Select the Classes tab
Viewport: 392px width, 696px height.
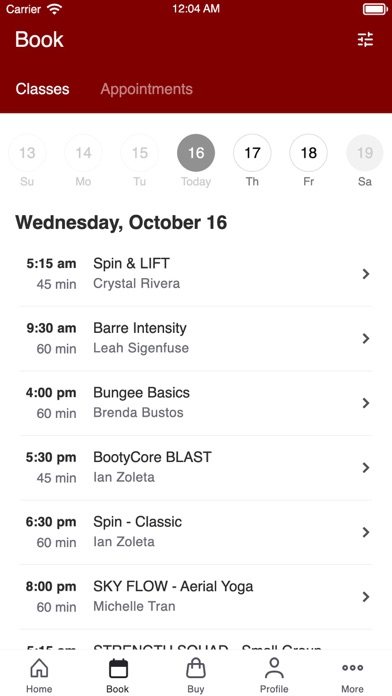[43, 89]
